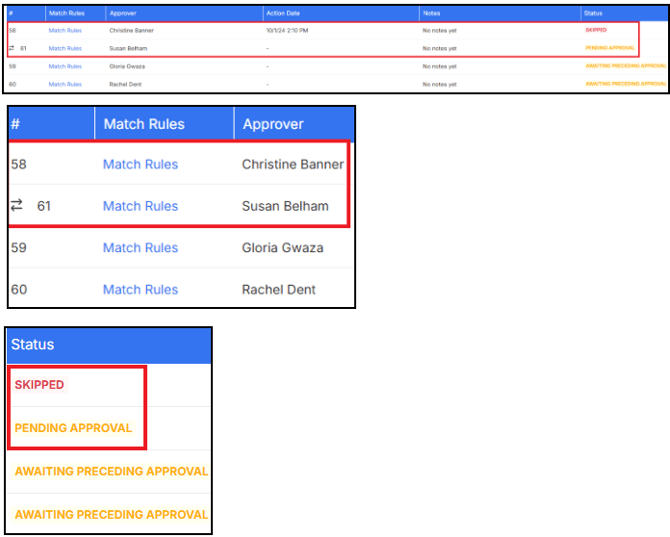The height and width of the screenshot is (537, 670).
Task: Click Approver header in the enlarged table
Action: (x=273, y=125)
